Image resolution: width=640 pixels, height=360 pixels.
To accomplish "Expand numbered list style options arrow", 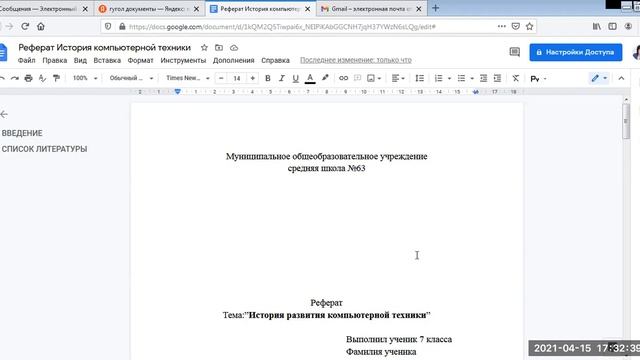I will point(449,78).
